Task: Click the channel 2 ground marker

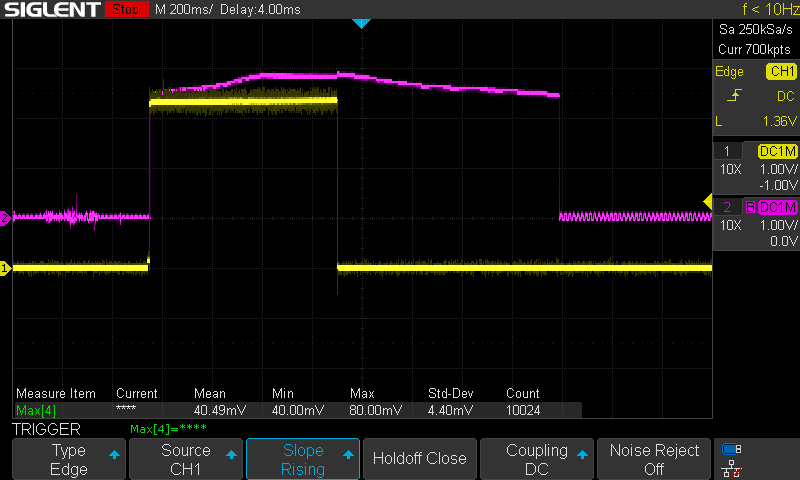Action: point(5,218)
